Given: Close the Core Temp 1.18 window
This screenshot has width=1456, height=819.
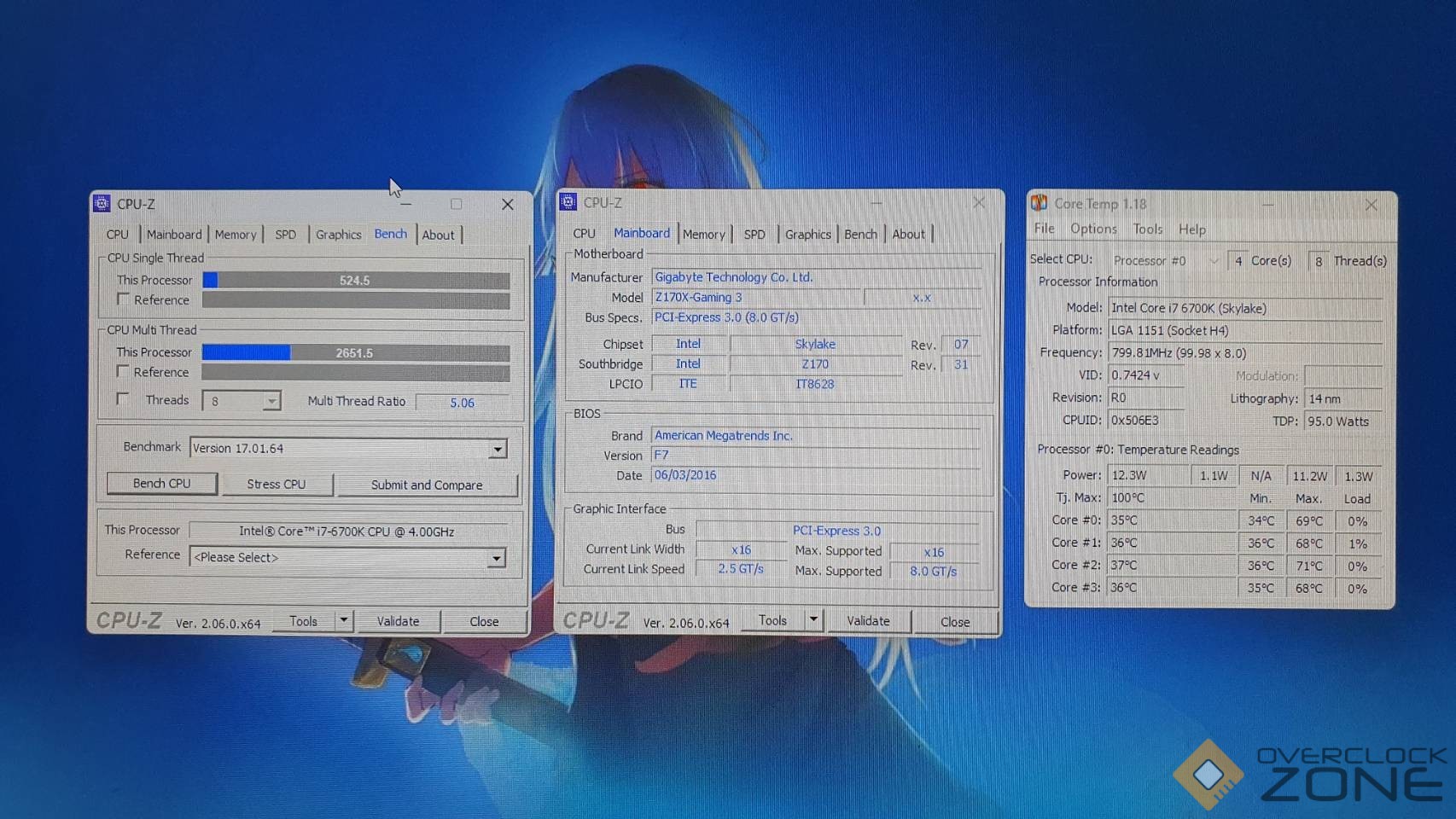Looking at the screenshot, I should (x=1372, y=205).
